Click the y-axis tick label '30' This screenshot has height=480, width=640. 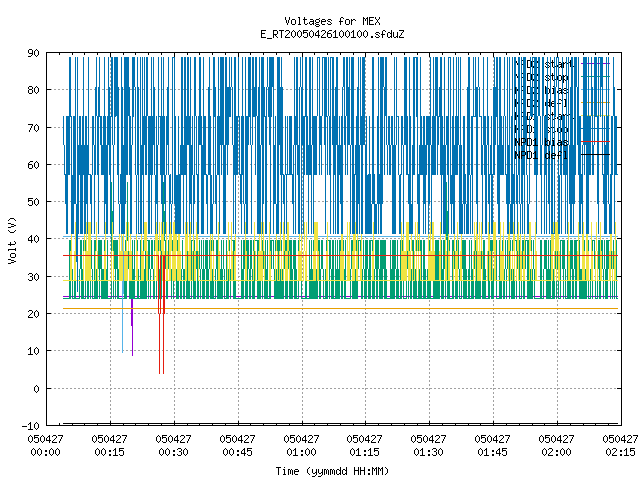pos(33,277)
